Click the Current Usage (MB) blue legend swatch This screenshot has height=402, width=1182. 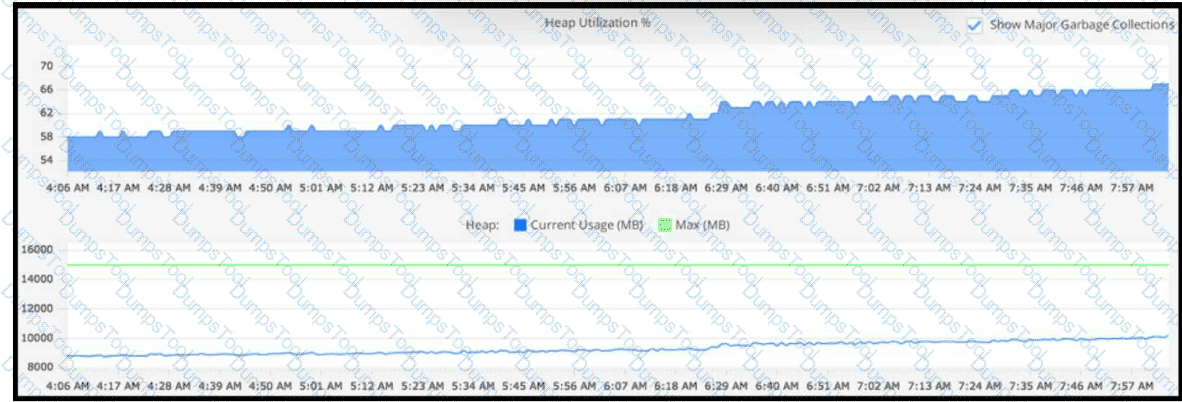pos(519,225)
